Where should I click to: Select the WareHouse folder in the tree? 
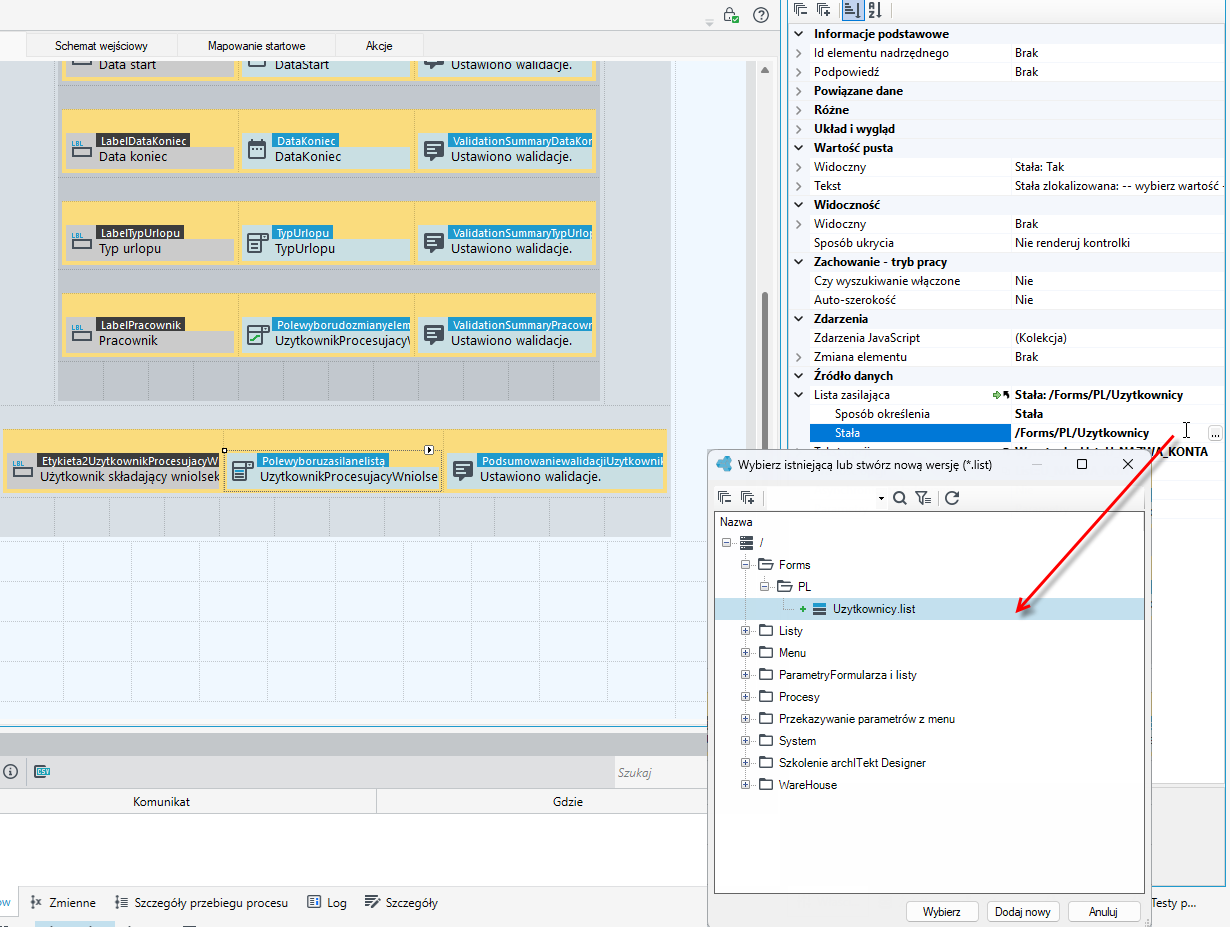pos(808,785)
